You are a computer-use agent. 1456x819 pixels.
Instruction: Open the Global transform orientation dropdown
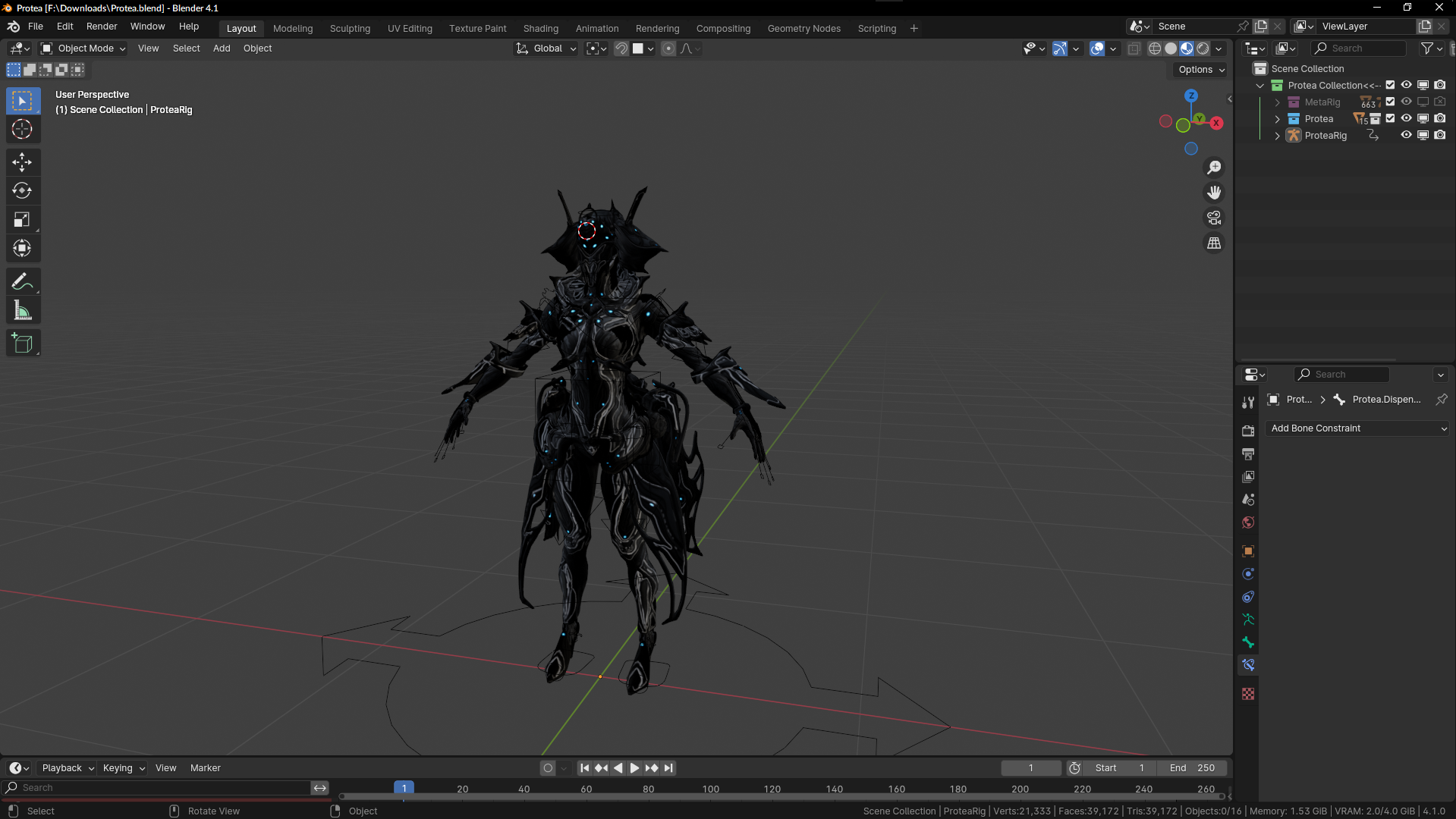coord(546,49)
